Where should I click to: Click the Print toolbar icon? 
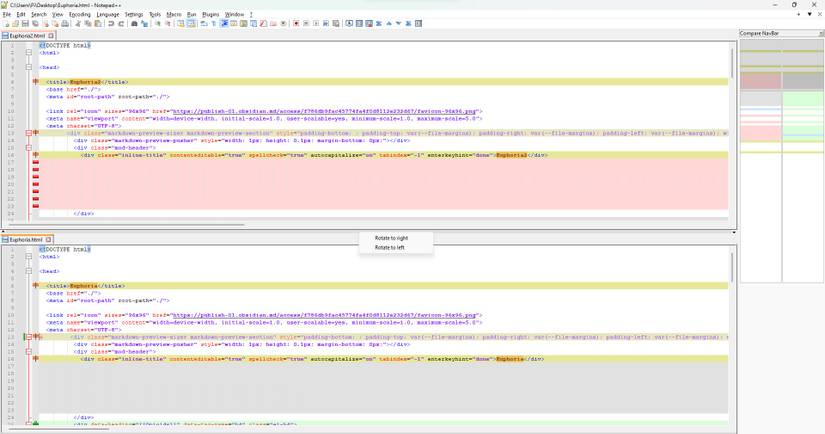click(64, 24)
